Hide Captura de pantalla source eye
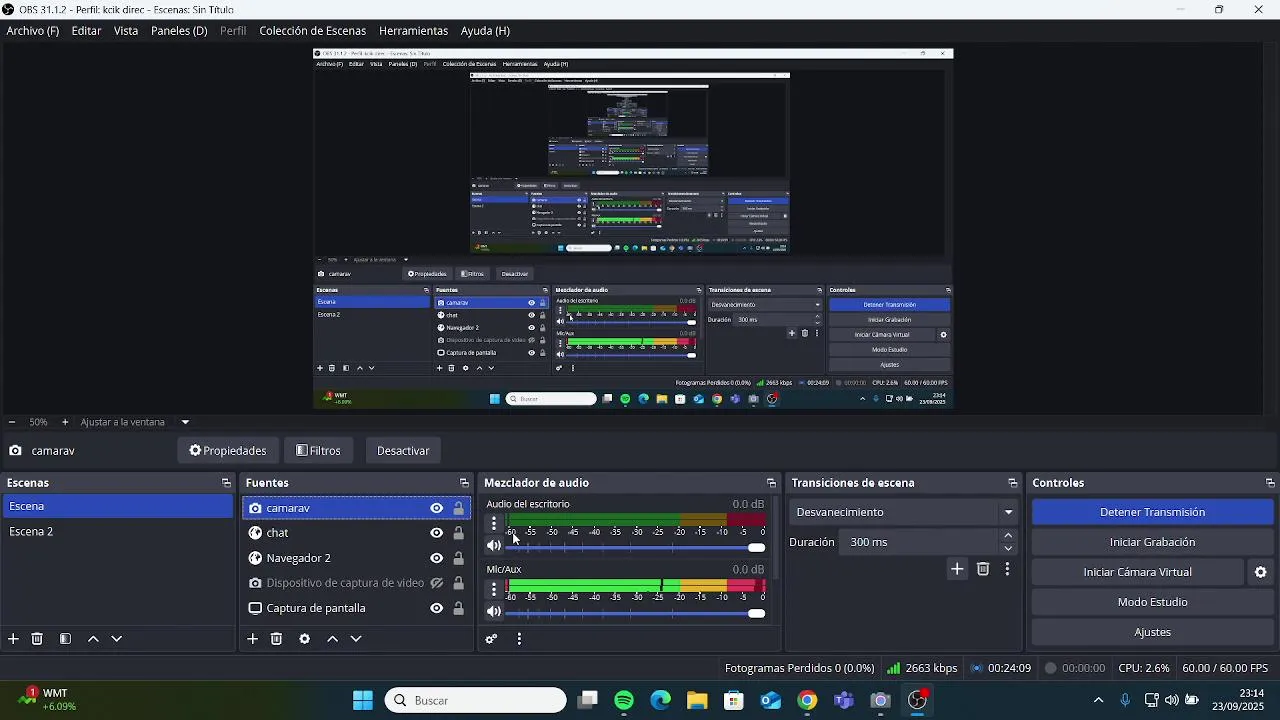Viewport: 1280px width, 720px height. pos(437,608)
